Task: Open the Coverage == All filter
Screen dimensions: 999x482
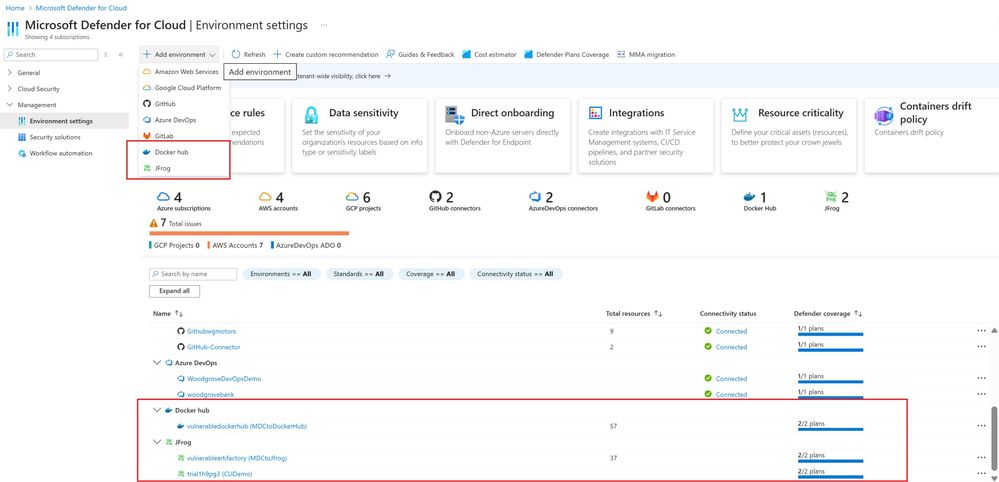Action: point(431,274)
